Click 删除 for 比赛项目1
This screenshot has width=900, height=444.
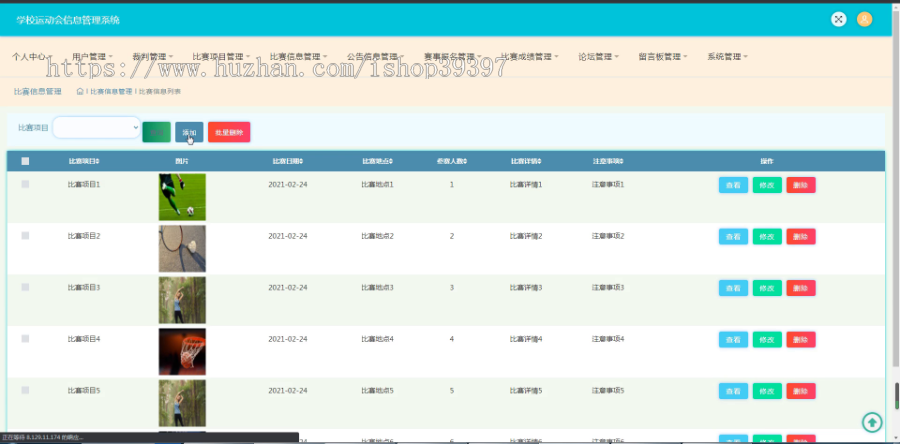click(801, 185)
